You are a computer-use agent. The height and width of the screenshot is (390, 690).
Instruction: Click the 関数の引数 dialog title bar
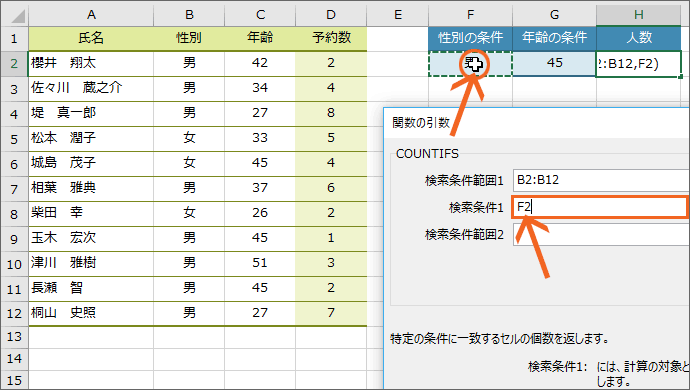pyautogui.click(x=537, y=123)
